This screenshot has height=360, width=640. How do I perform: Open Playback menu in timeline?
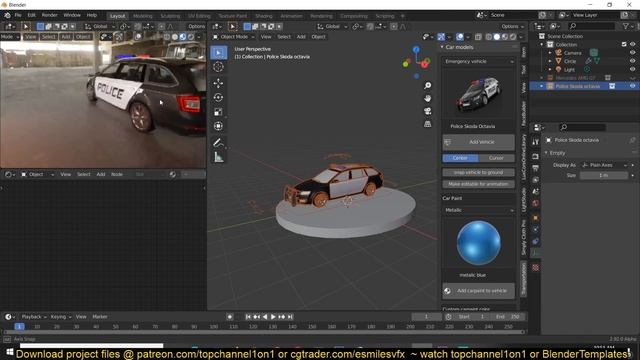pyautogui.click(x=34, y=317)
